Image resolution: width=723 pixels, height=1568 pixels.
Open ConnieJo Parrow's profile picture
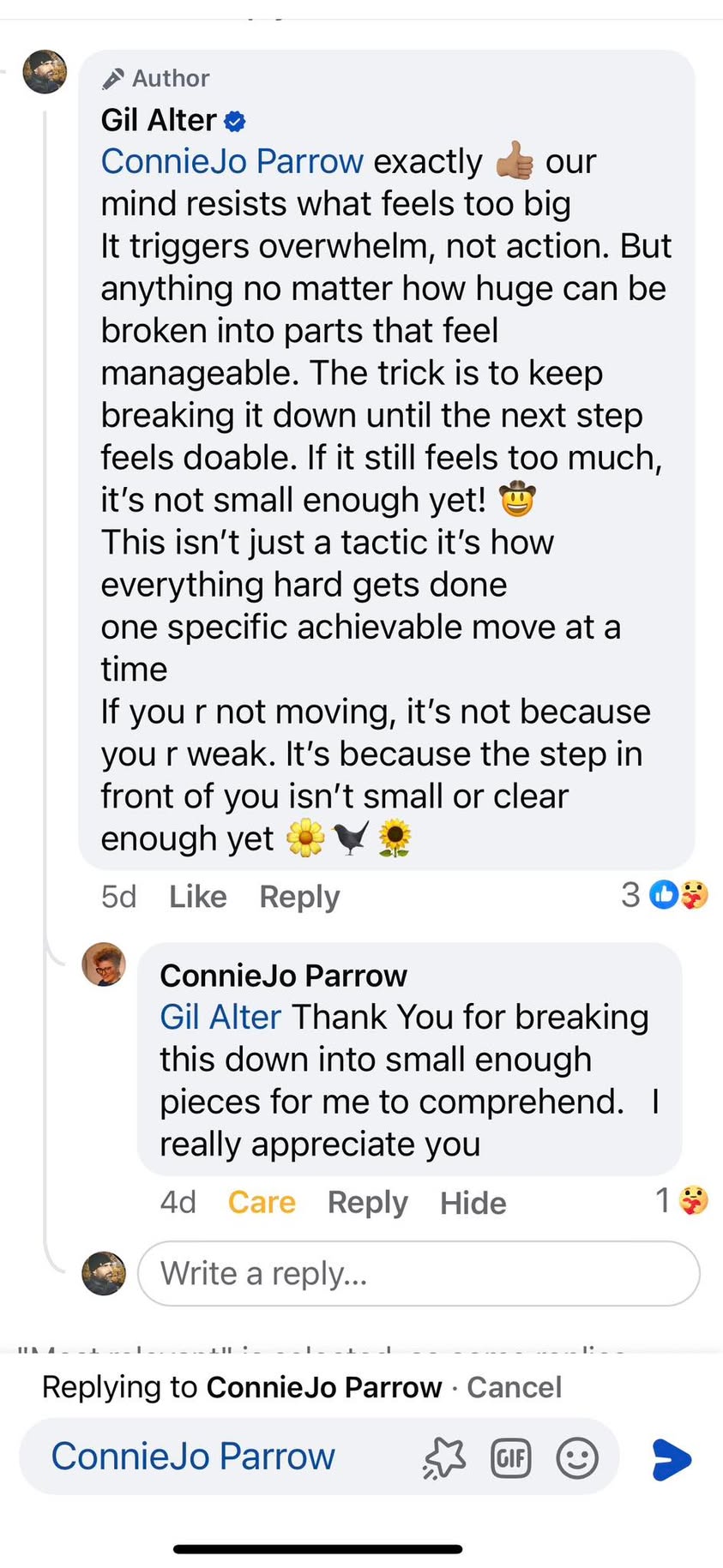[104, 964]
